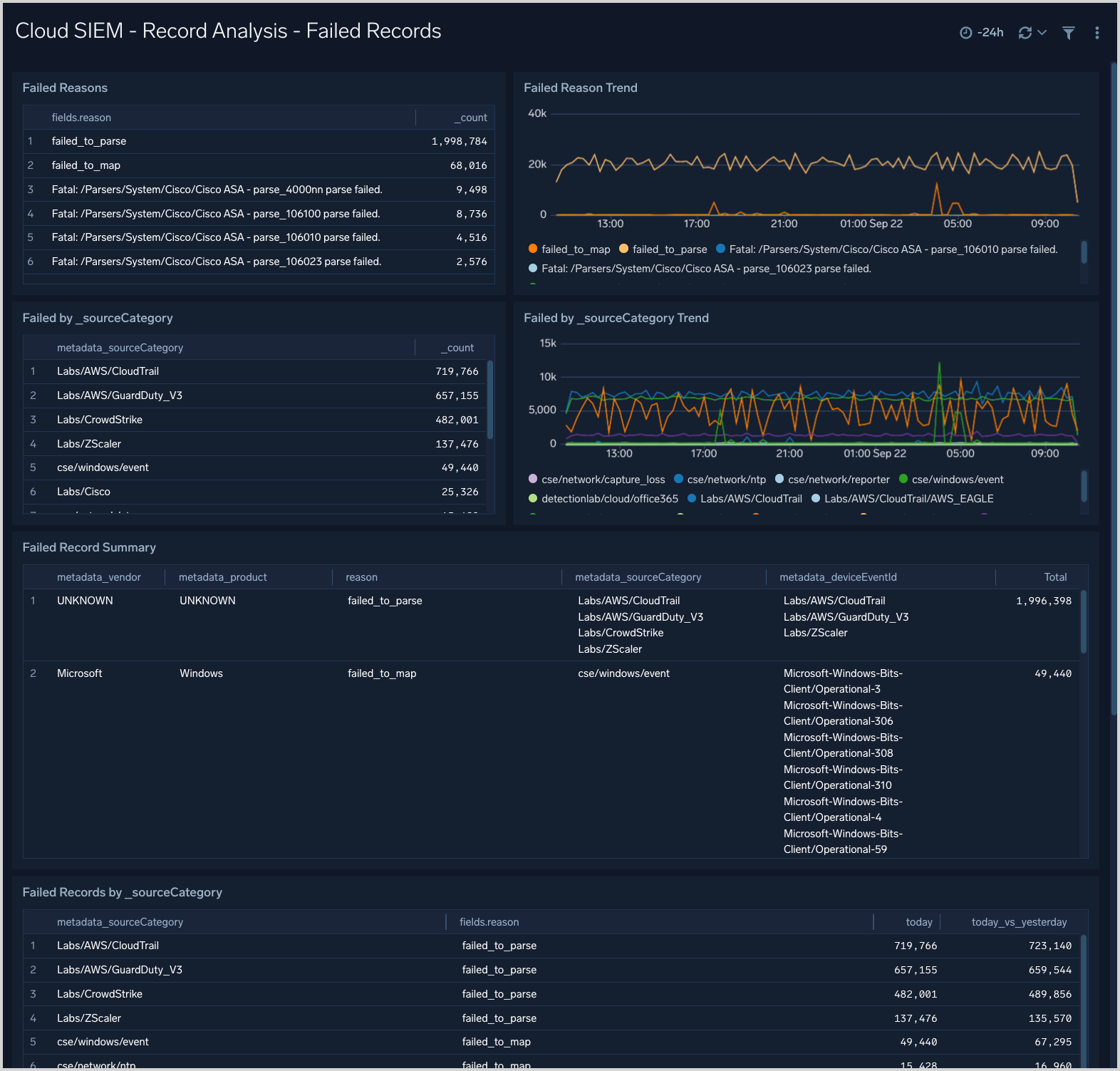The height and width of the screenshot is (1071, 1120).
Task: Click the Failed Reason Trend legend scrollbar
Action: (1084, 252)
